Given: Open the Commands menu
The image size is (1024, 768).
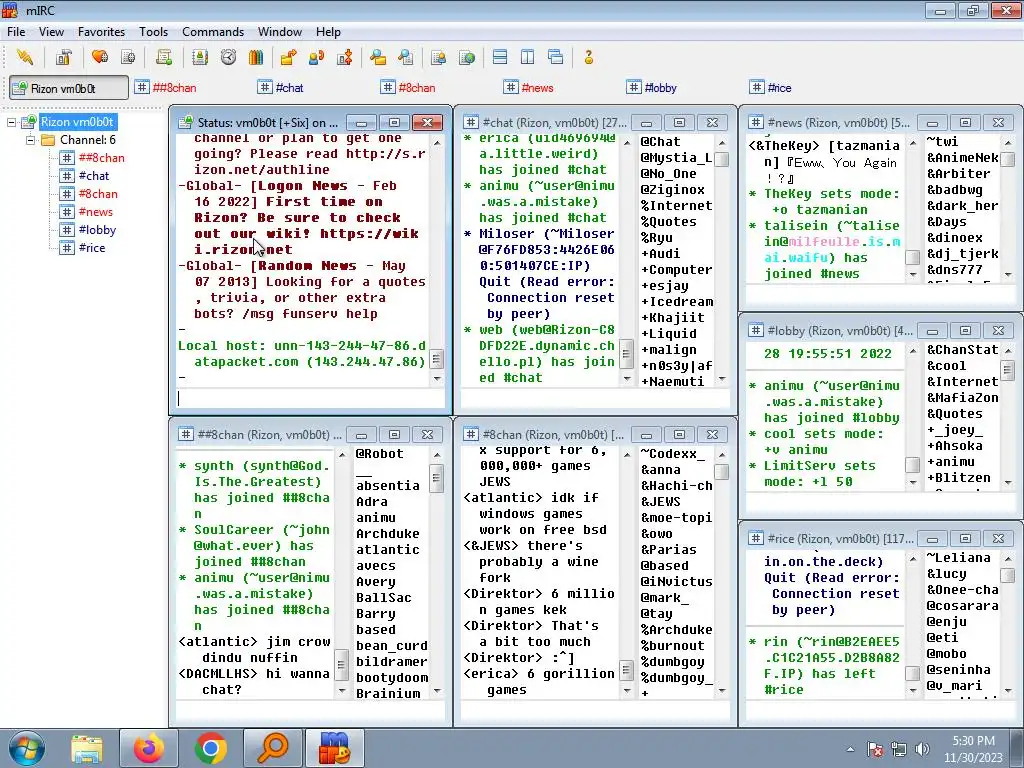Looking at the screenshot, I should pos(213,32).
